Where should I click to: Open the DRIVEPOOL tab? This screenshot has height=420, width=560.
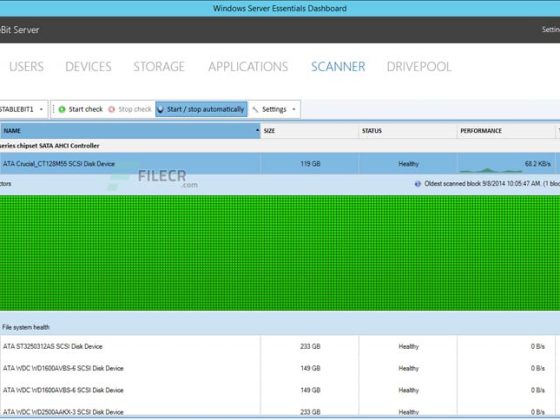coord(419,66)
